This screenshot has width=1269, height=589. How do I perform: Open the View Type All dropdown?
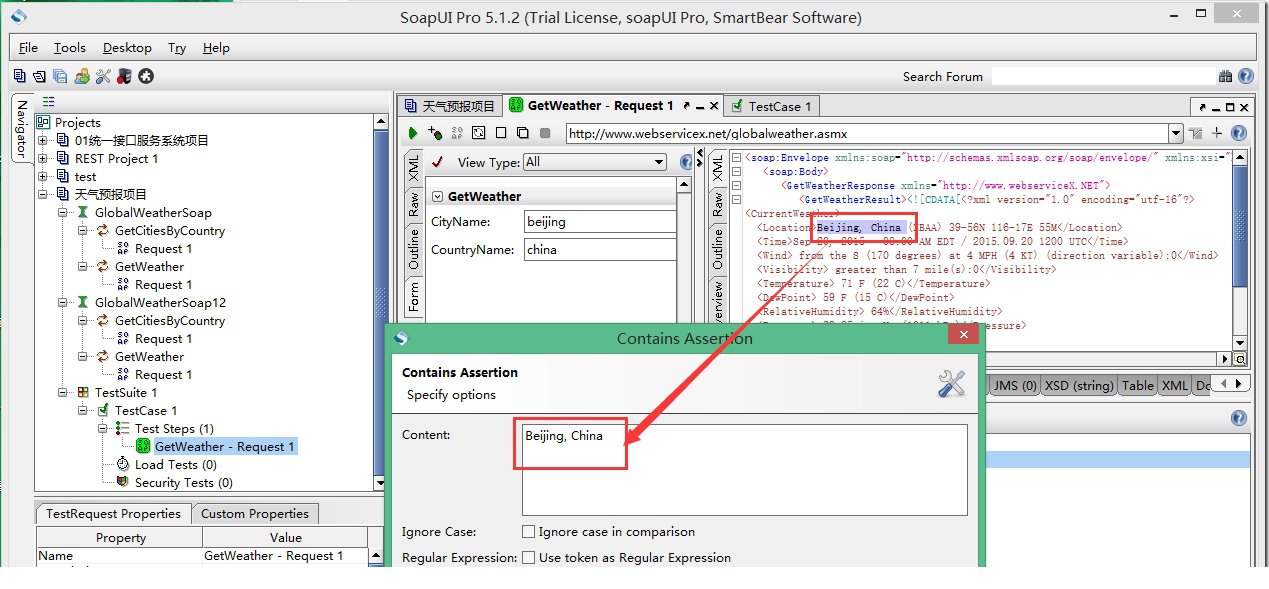[594, 162]
